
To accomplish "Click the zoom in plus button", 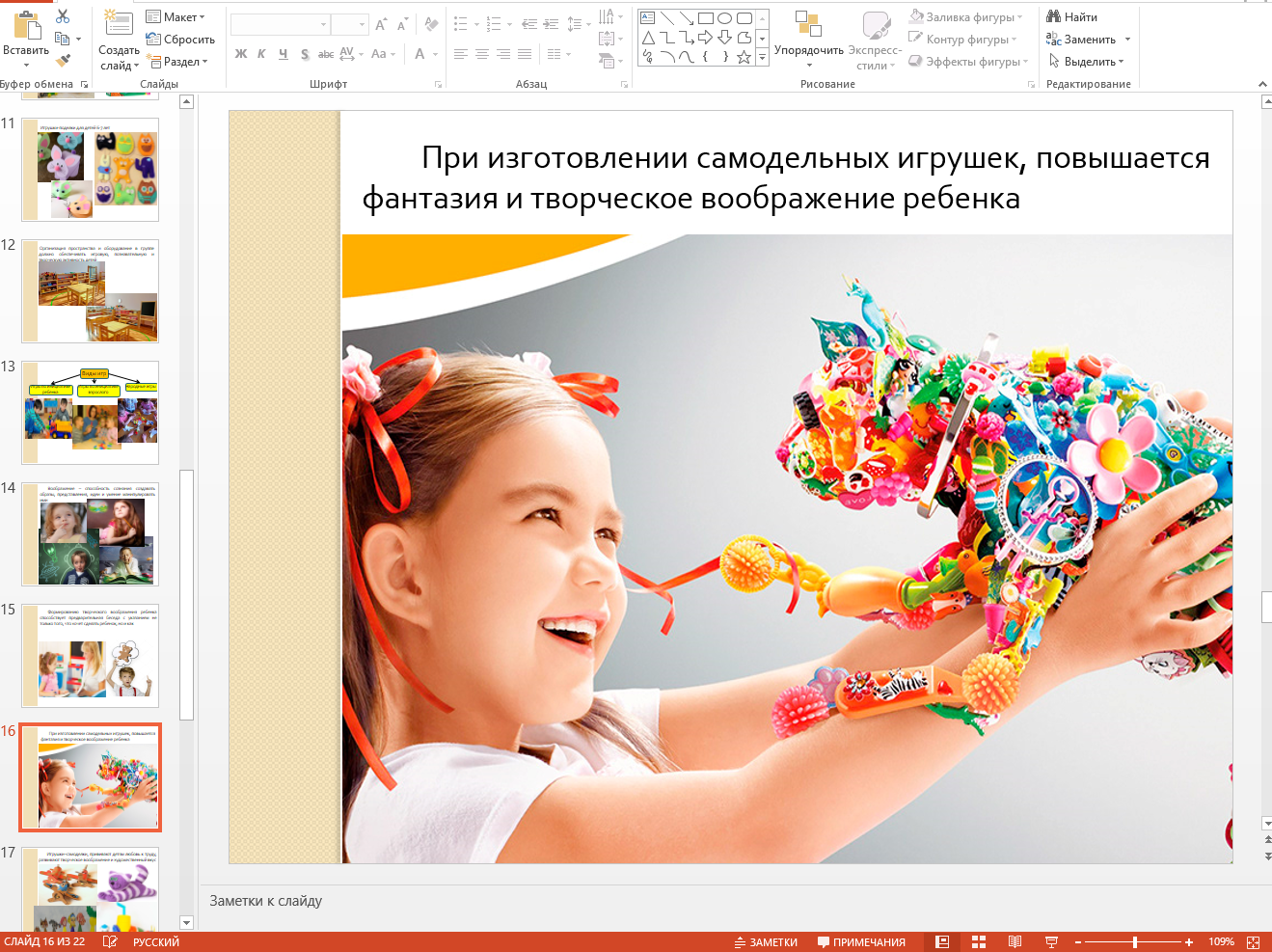I will point(1189,942).
